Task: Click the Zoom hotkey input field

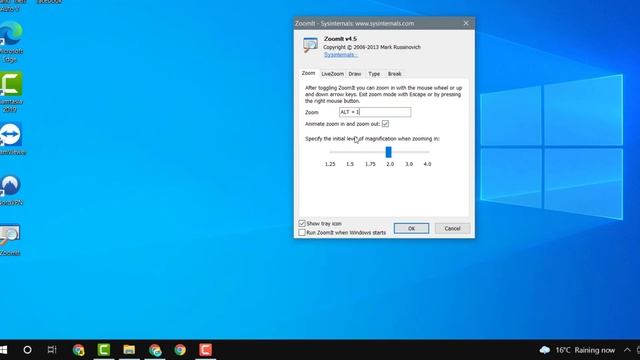Action: 375,112
